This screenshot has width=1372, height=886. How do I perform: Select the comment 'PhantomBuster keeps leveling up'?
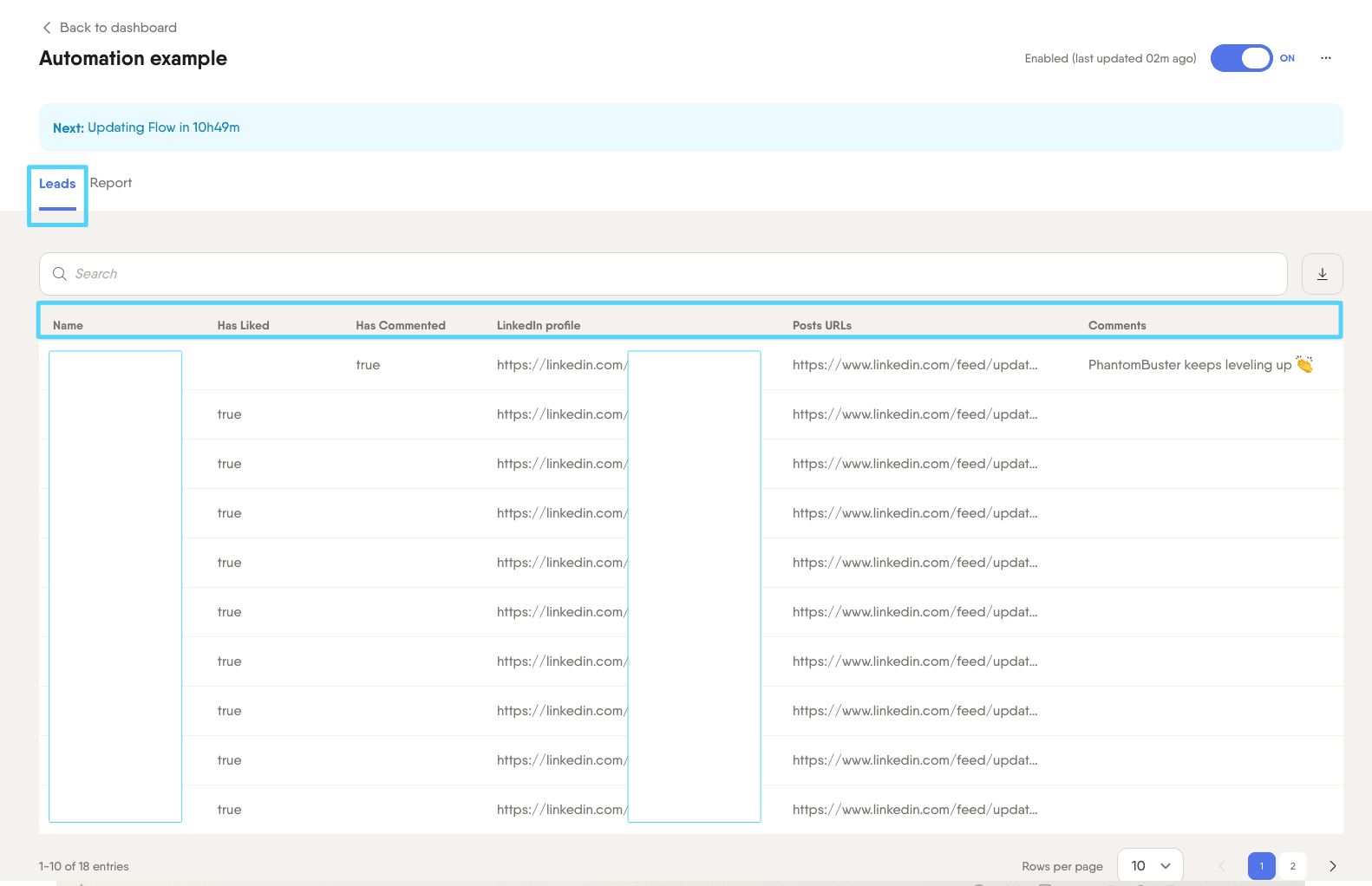1200,365
